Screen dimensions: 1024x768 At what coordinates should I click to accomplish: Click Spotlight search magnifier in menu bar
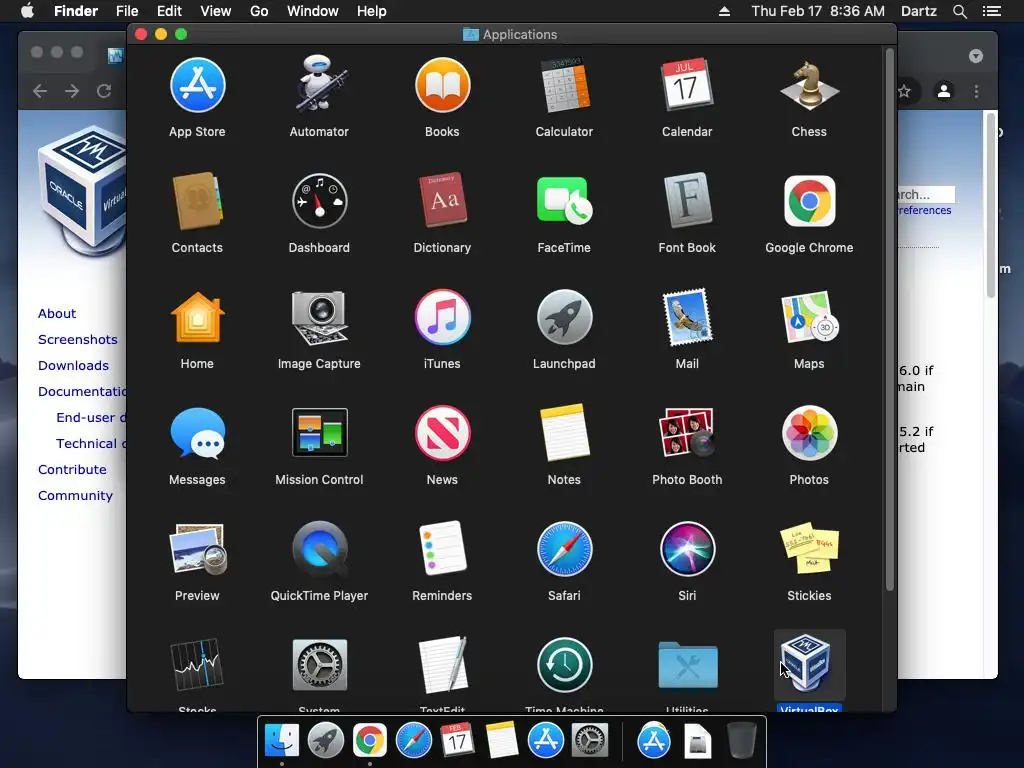tap(959, 11)
